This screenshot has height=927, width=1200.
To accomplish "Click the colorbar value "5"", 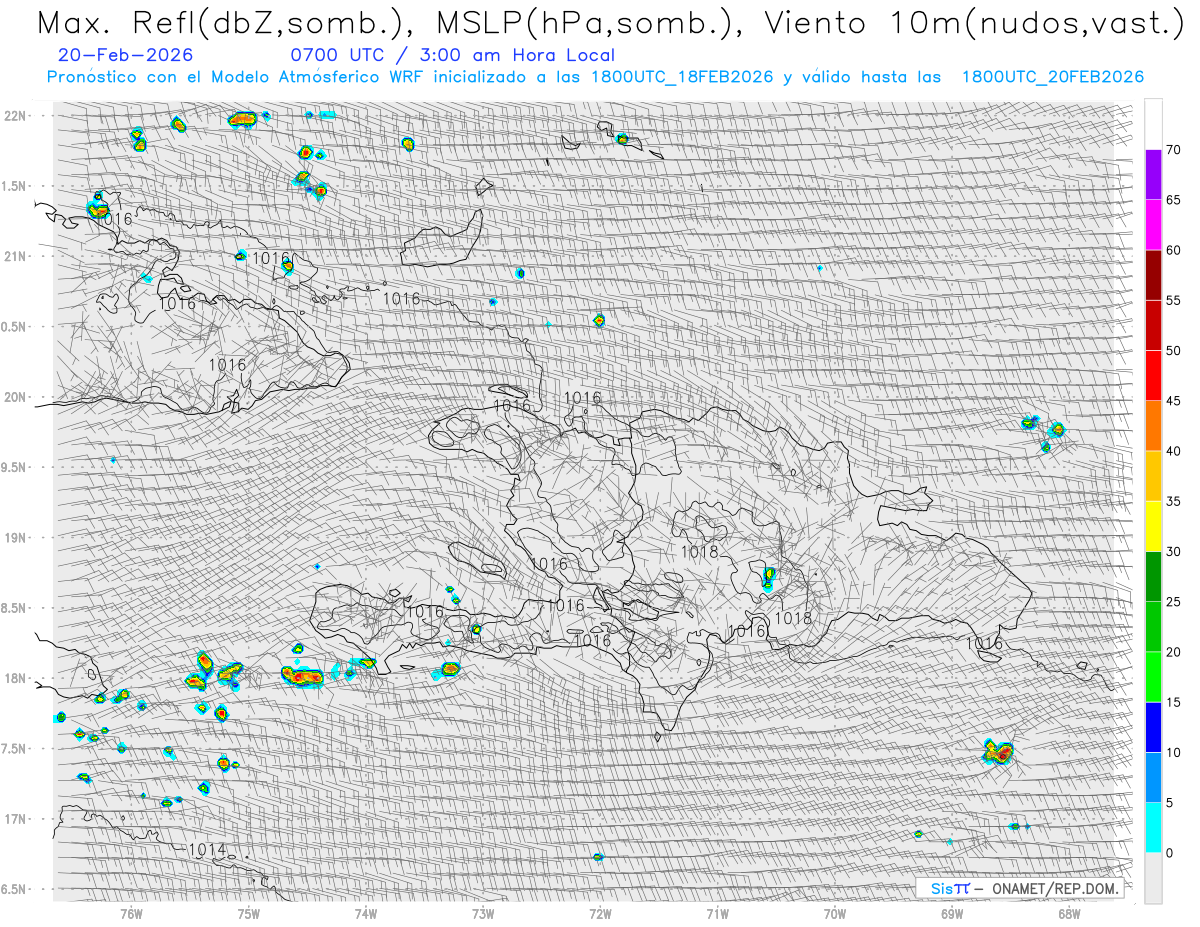I will pyautogui.click(x=1169, y=803).
